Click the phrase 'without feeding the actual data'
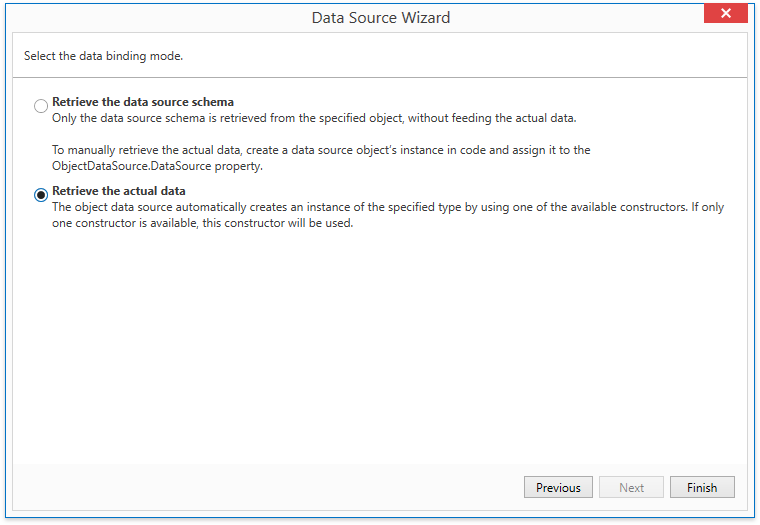This screenshot has width=760, height=525. click(x=492, y=118)
